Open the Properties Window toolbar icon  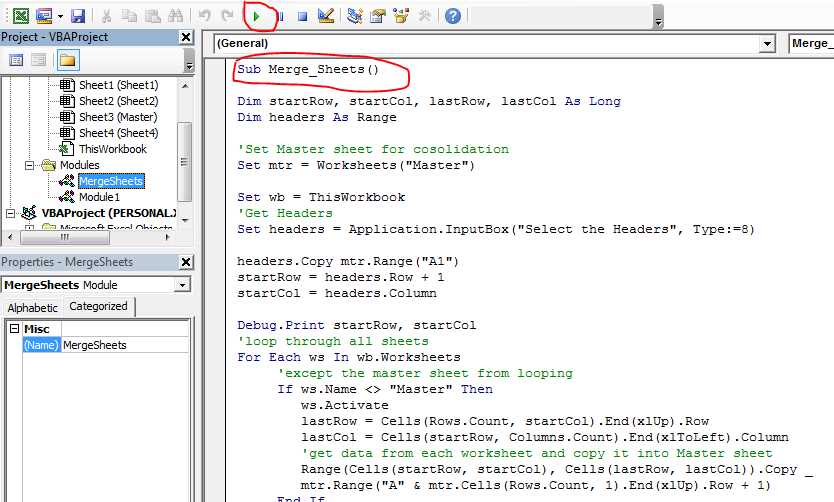pyautogui.click(x=378, y=16)
